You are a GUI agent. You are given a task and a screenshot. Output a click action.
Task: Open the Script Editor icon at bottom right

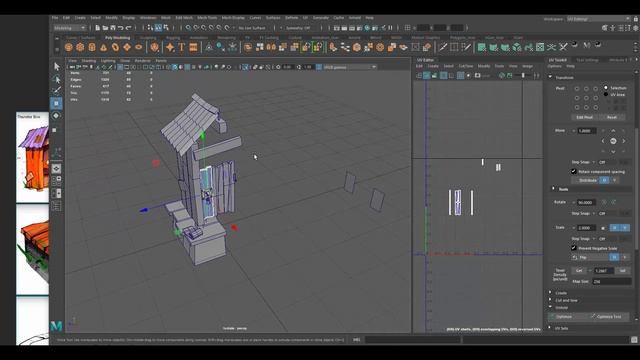coord(634,340)
